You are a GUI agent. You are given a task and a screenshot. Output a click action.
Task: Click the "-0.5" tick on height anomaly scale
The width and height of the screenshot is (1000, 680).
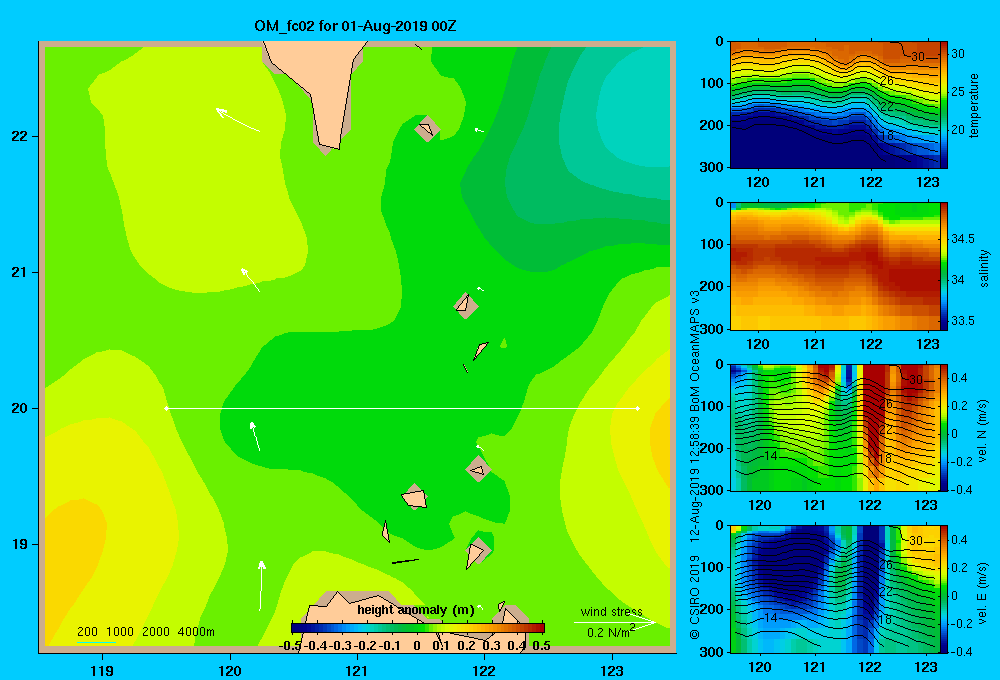click(x=290, y=646)
